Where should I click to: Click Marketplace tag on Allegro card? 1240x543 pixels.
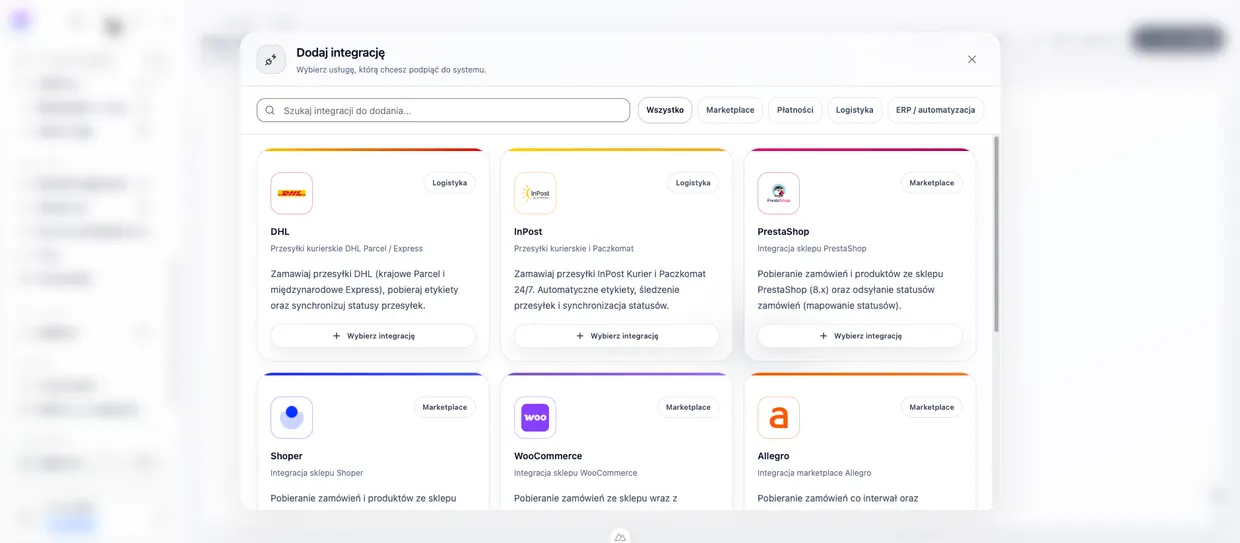coord(932,407)
